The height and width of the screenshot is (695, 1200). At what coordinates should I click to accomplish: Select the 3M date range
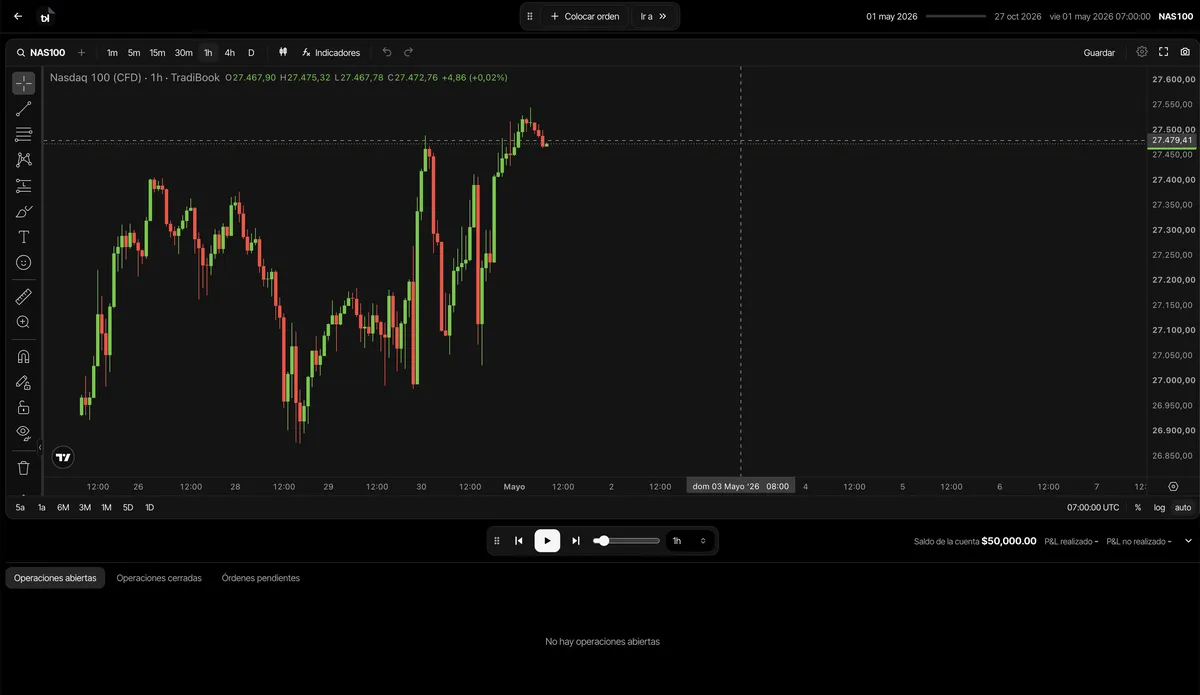click(85, 508)
